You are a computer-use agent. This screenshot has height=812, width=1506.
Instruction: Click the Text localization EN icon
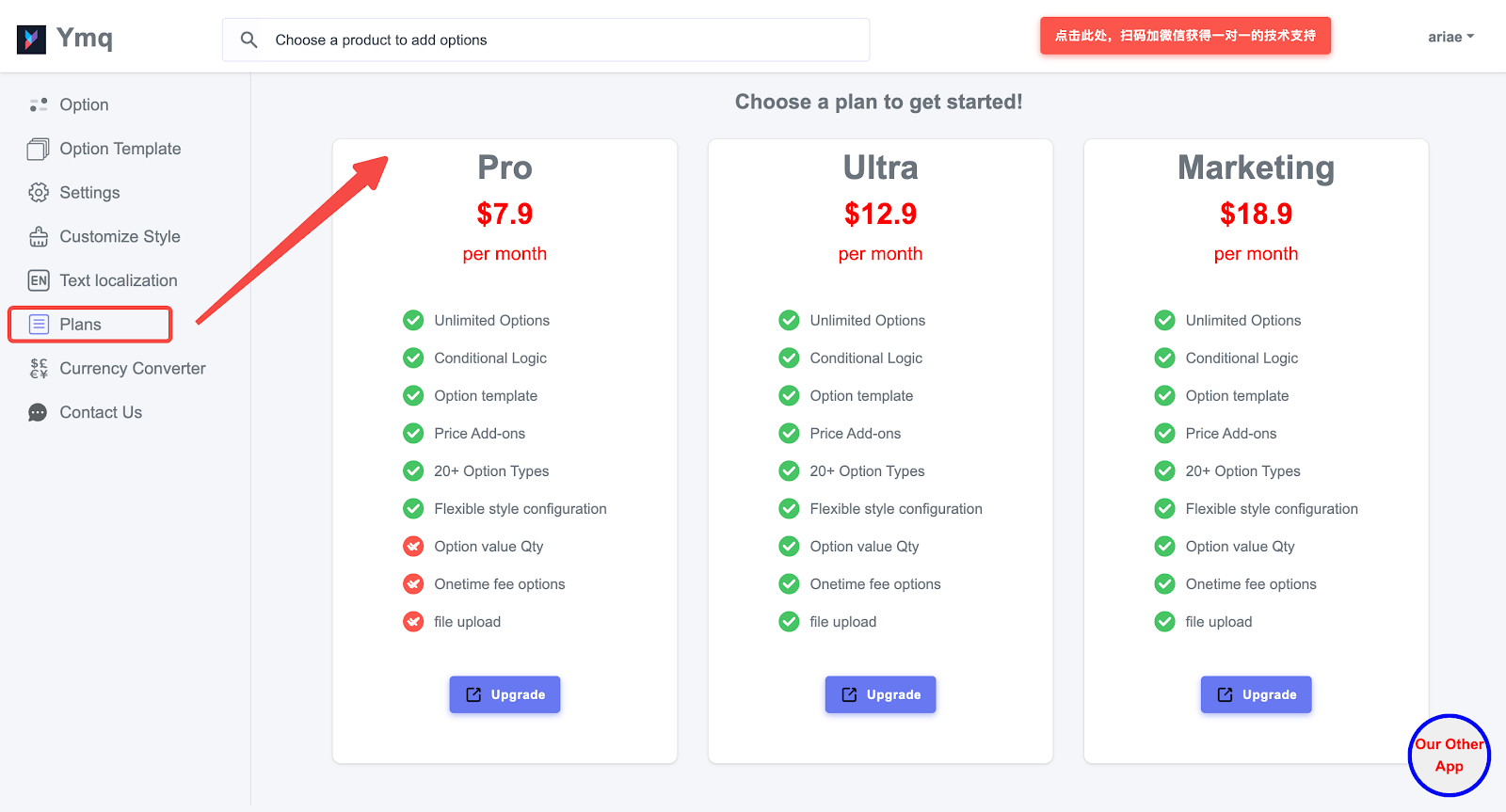pyautogui.click(x=38, y=280)
